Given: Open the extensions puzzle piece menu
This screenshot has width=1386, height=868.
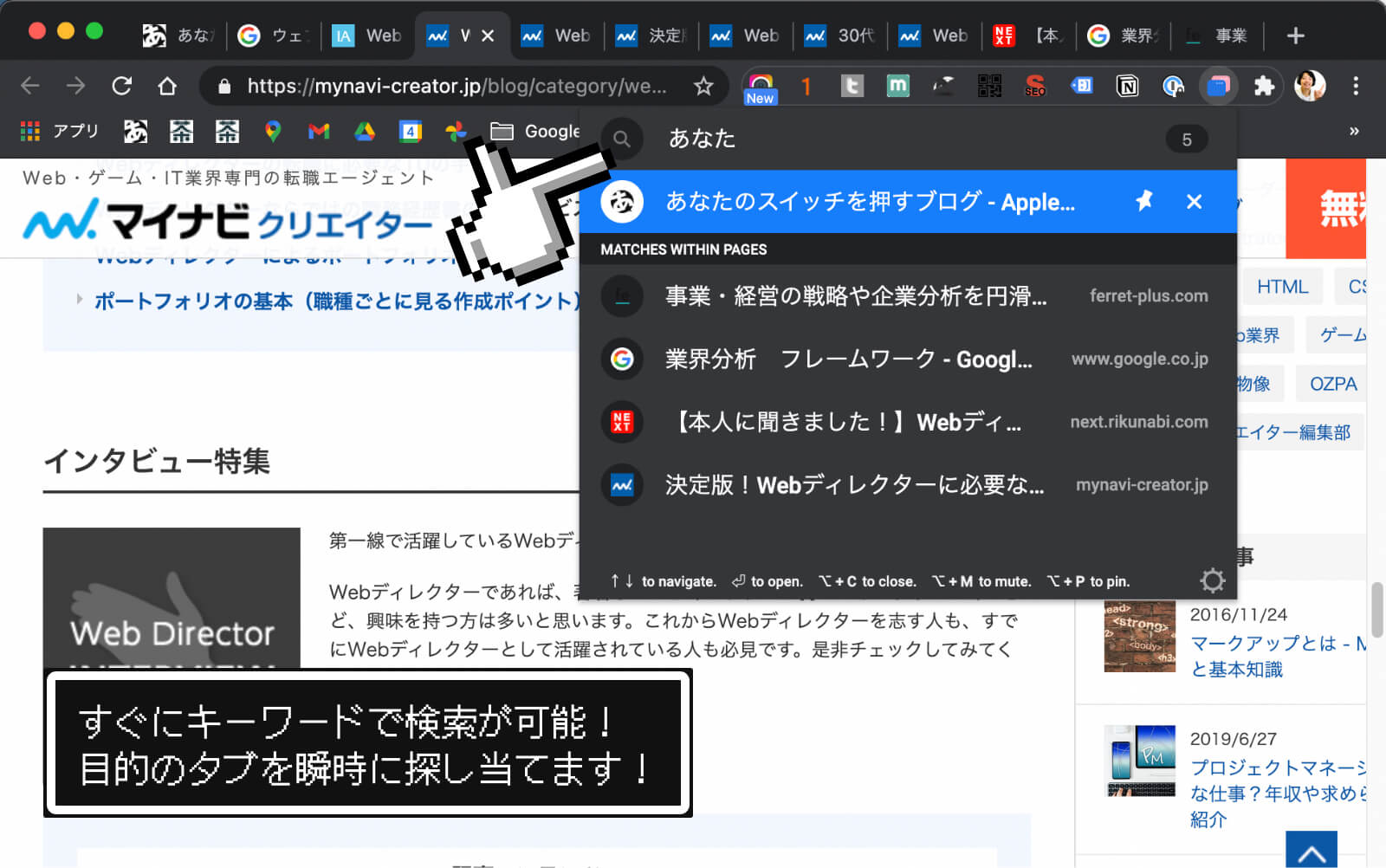Looking at the screenshot, I should coord(1264,86).
